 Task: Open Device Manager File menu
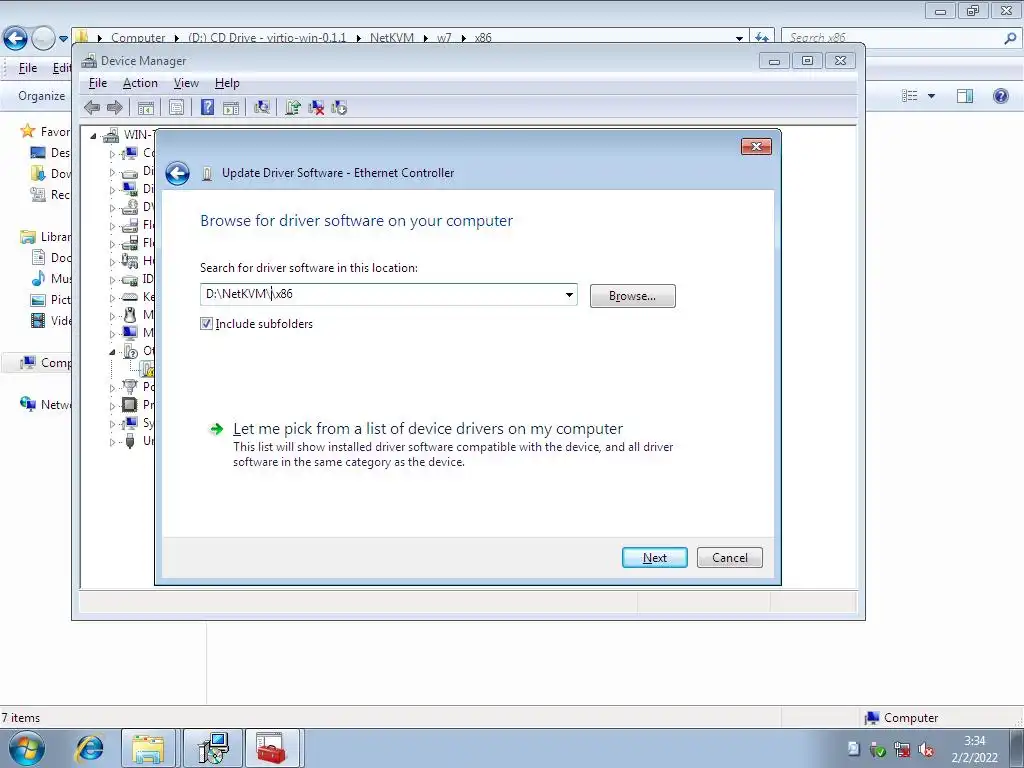click(x=98, y=83)
